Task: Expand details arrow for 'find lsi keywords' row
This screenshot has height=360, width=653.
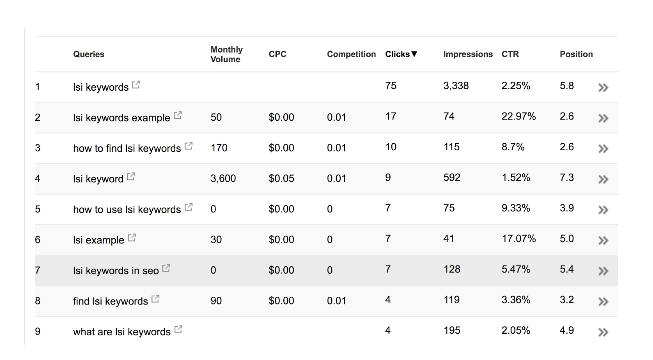Action: pyautogui.click(x=603, y=302)
